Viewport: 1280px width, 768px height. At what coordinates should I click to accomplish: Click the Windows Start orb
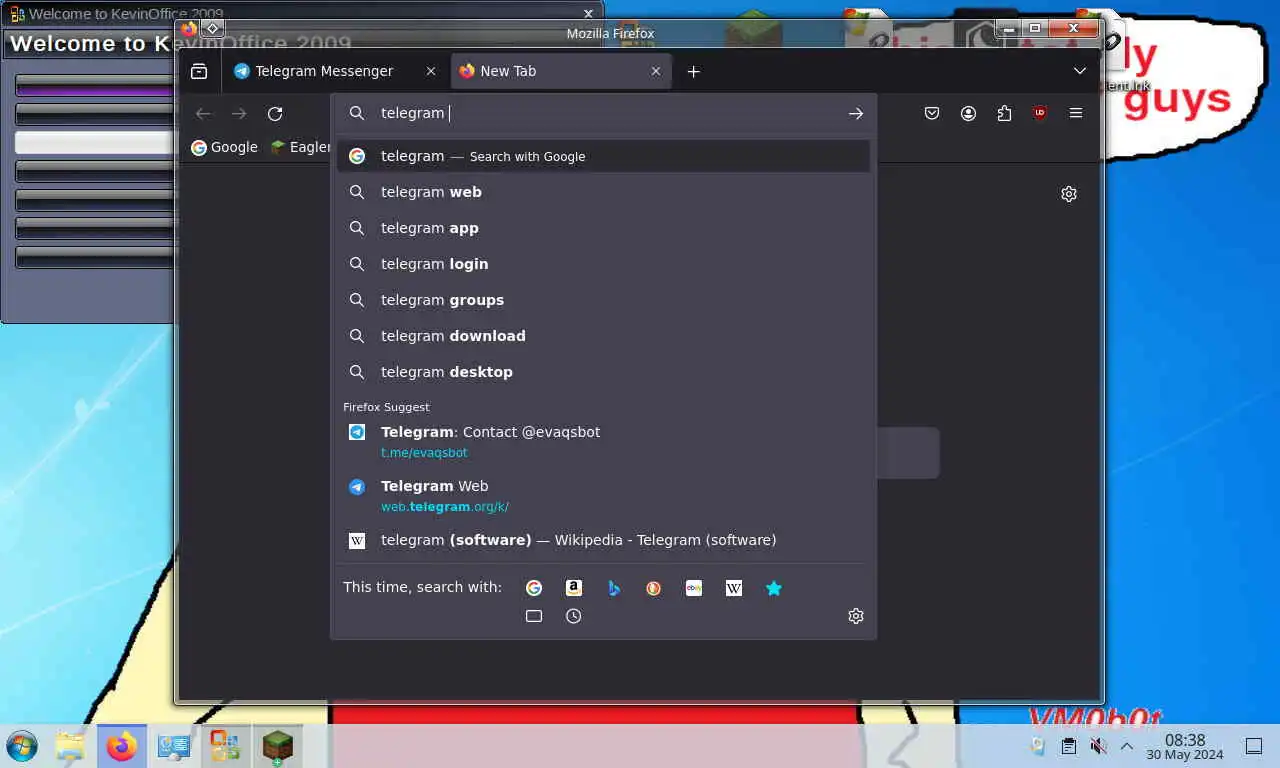click(22, 746)
